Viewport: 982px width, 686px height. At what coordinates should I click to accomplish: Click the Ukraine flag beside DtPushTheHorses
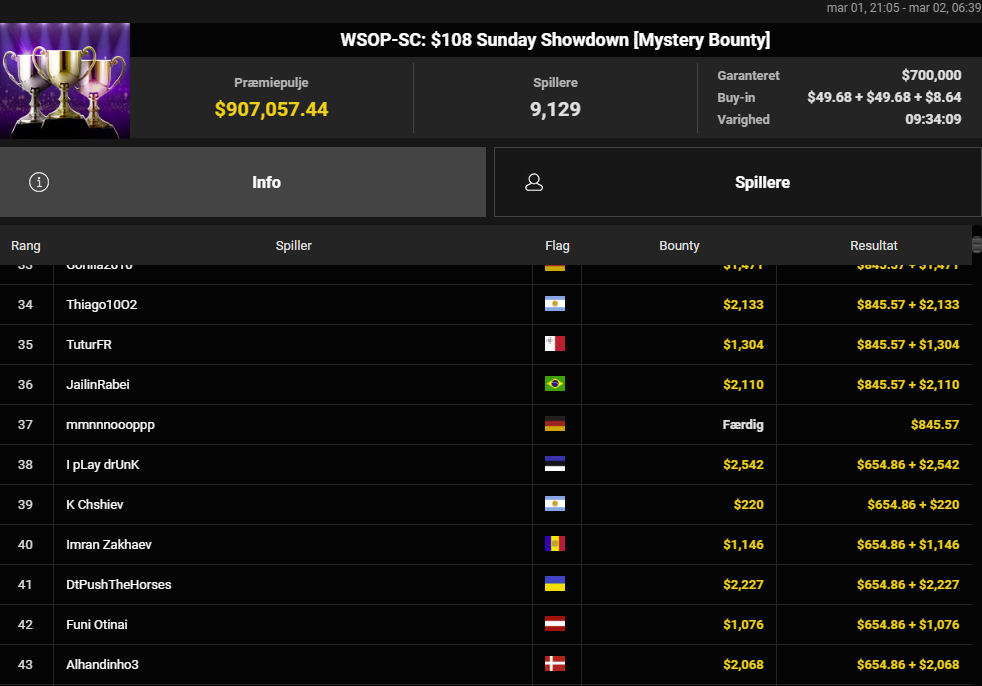pyautogui.click(x=554, y=584)
